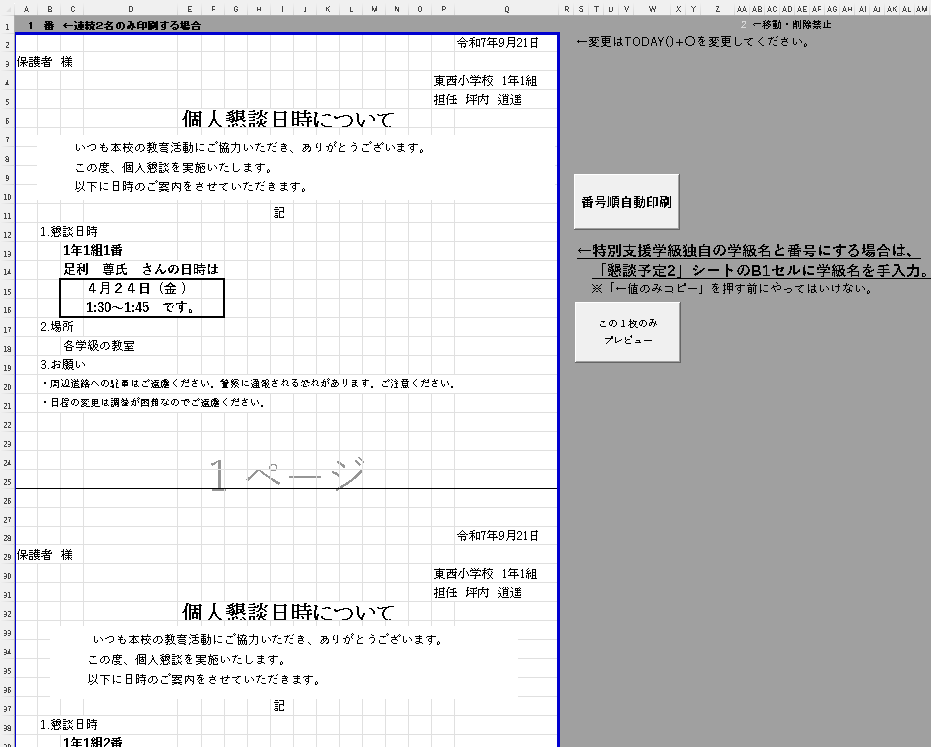Screen dimensions: 931x747
Task: Click the underlined 特別支援学級 instruction text
Action: click(x=748, y=252)
